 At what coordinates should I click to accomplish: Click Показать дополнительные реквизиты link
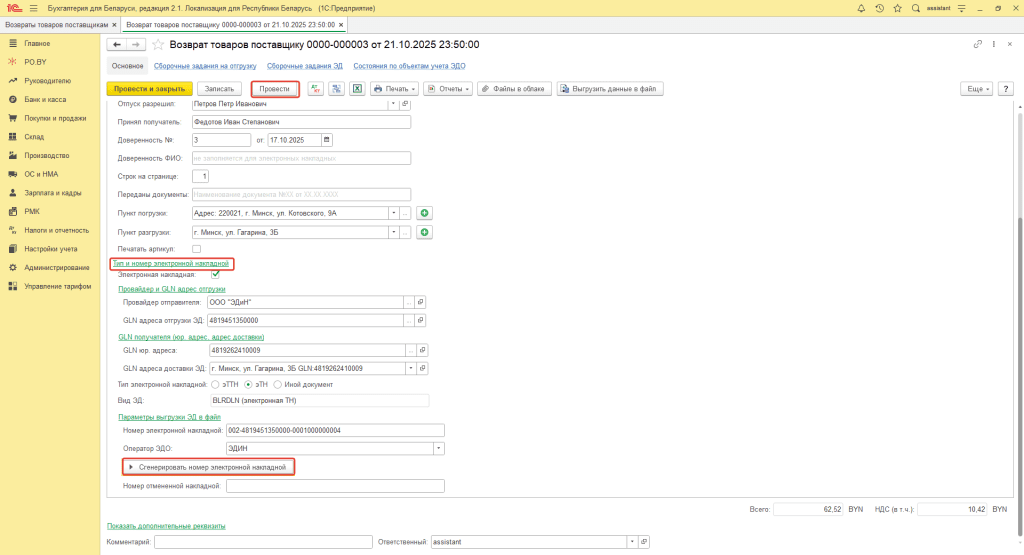click(165, 526)
